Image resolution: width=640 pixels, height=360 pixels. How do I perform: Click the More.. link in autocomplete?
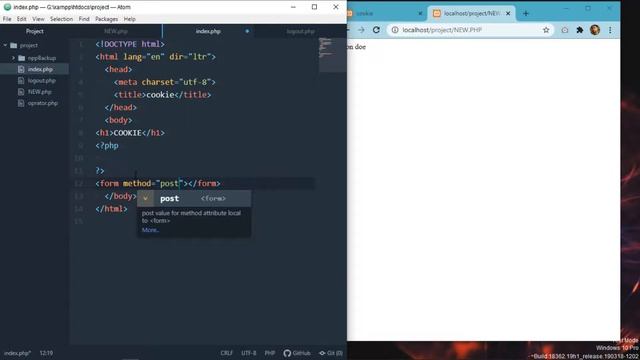[150, 230]
